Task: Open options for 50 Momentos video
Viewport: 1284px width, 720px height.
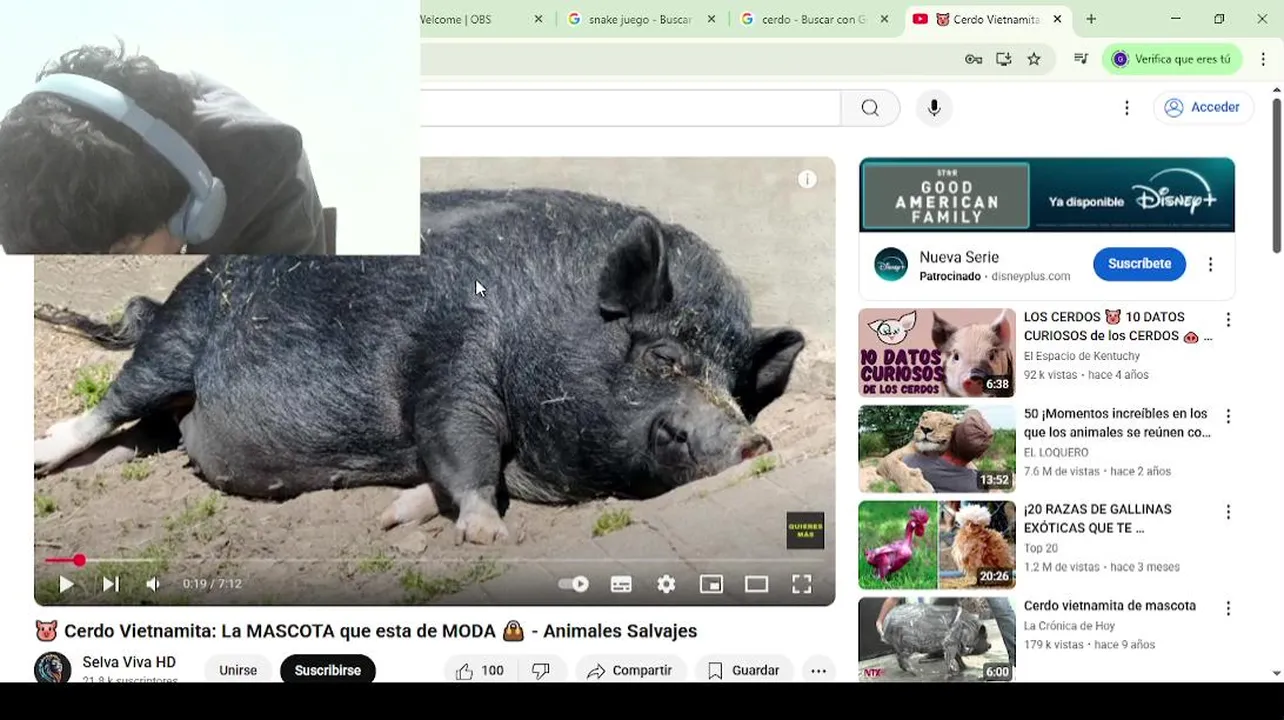Action: 1228,416
